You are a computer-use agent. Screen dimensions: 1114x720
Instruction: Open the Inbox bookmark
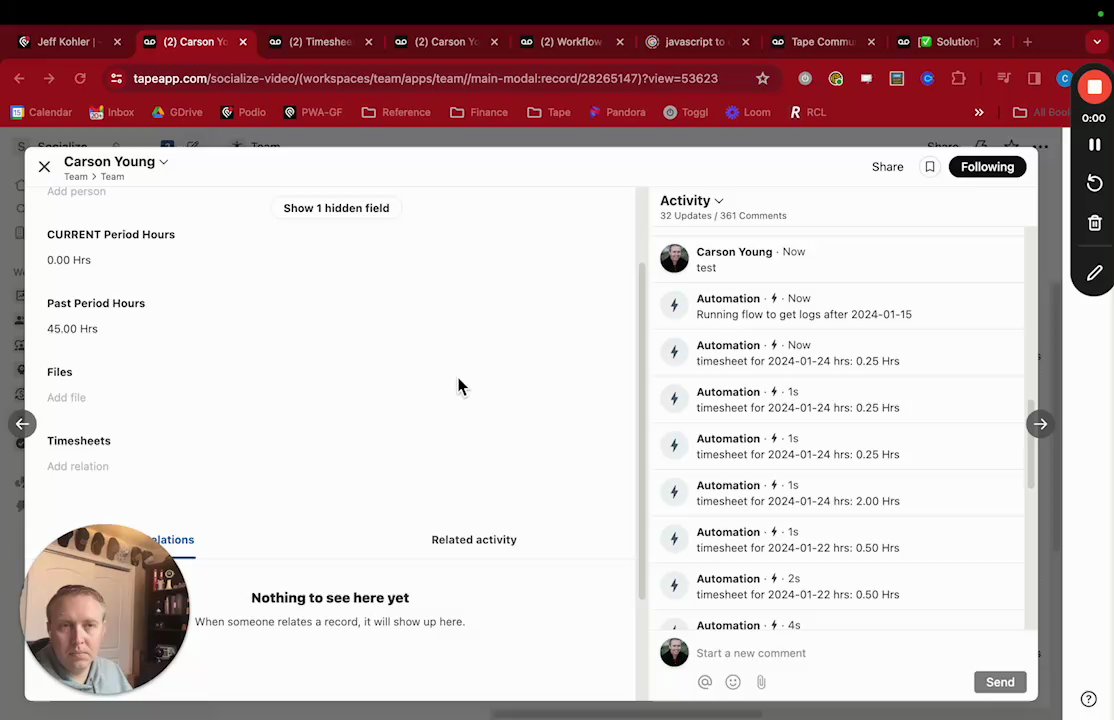[x=112, y=112]
